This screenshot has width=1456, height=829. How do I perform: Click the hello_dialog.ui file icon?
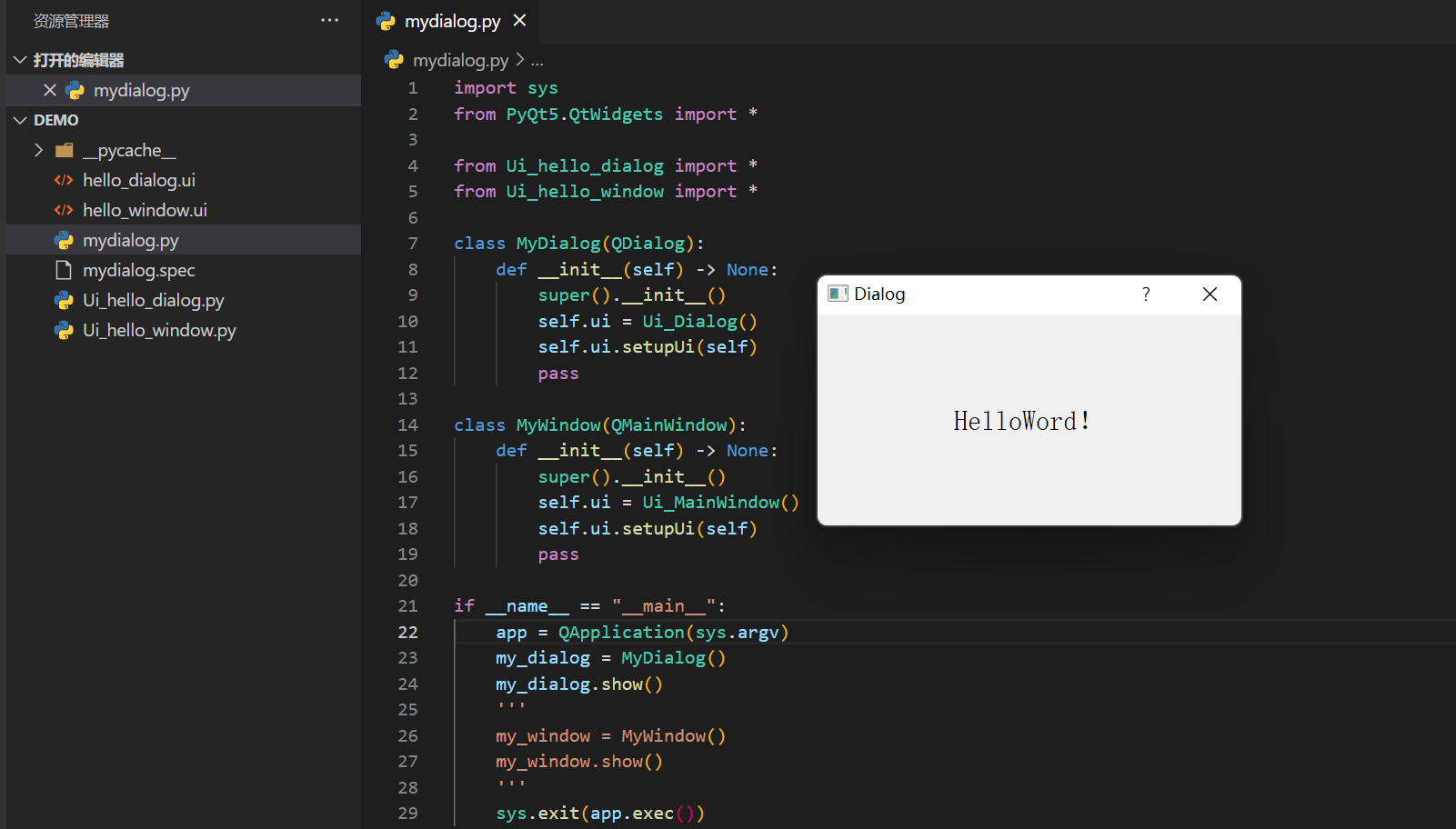64,180
